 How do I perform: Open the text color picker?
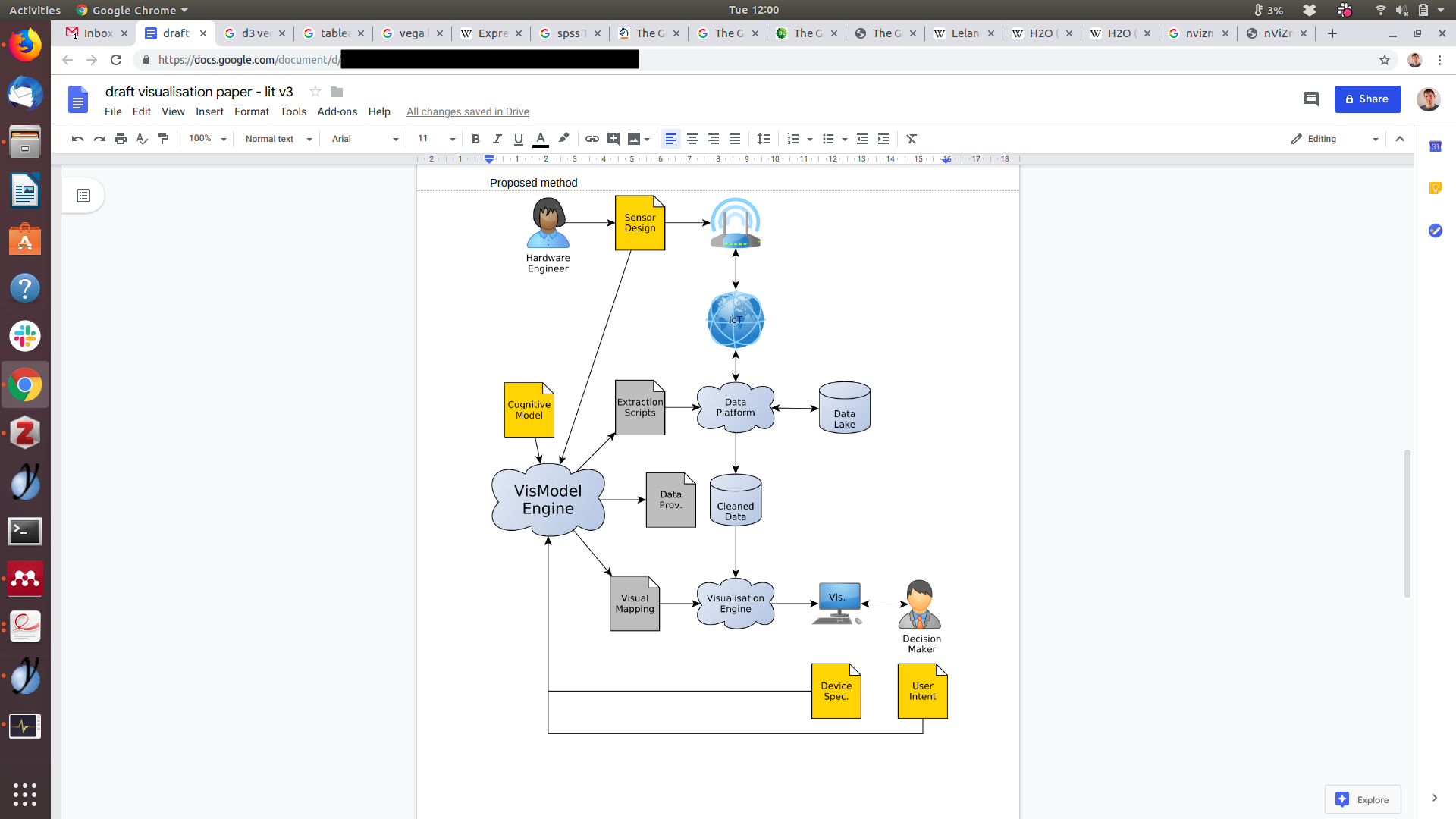[541, 139]
